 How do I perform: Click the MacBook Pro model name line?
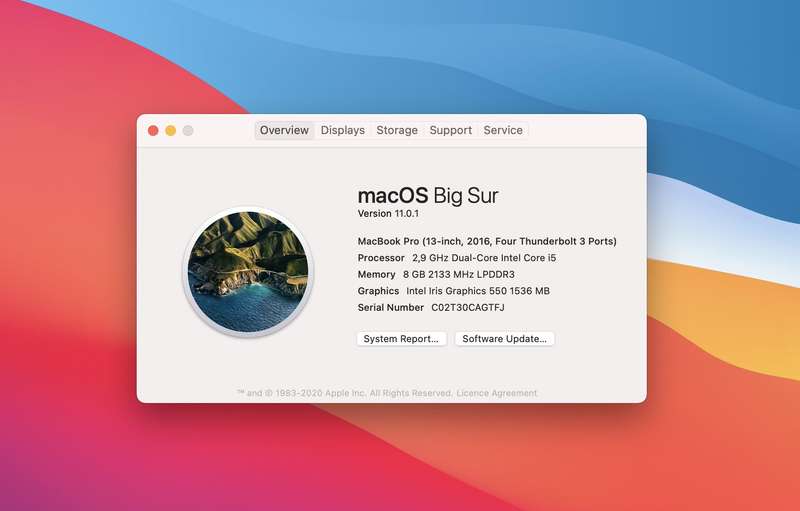click(487, 241)
